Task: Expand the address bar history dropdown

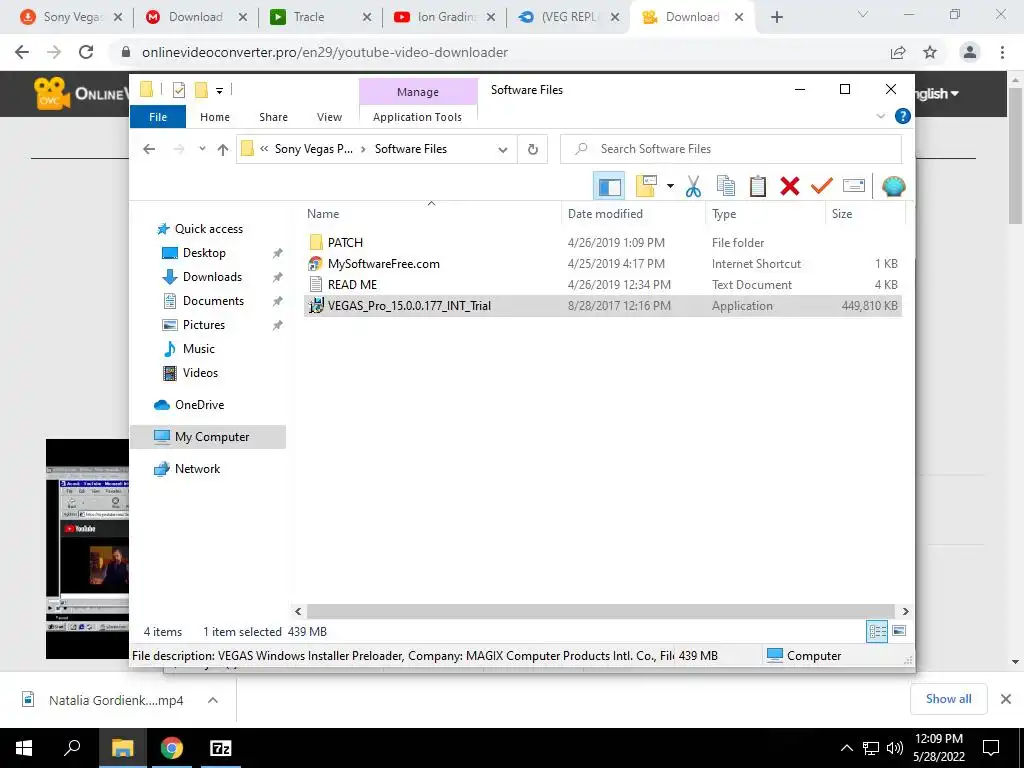Action: click(503, 150)
